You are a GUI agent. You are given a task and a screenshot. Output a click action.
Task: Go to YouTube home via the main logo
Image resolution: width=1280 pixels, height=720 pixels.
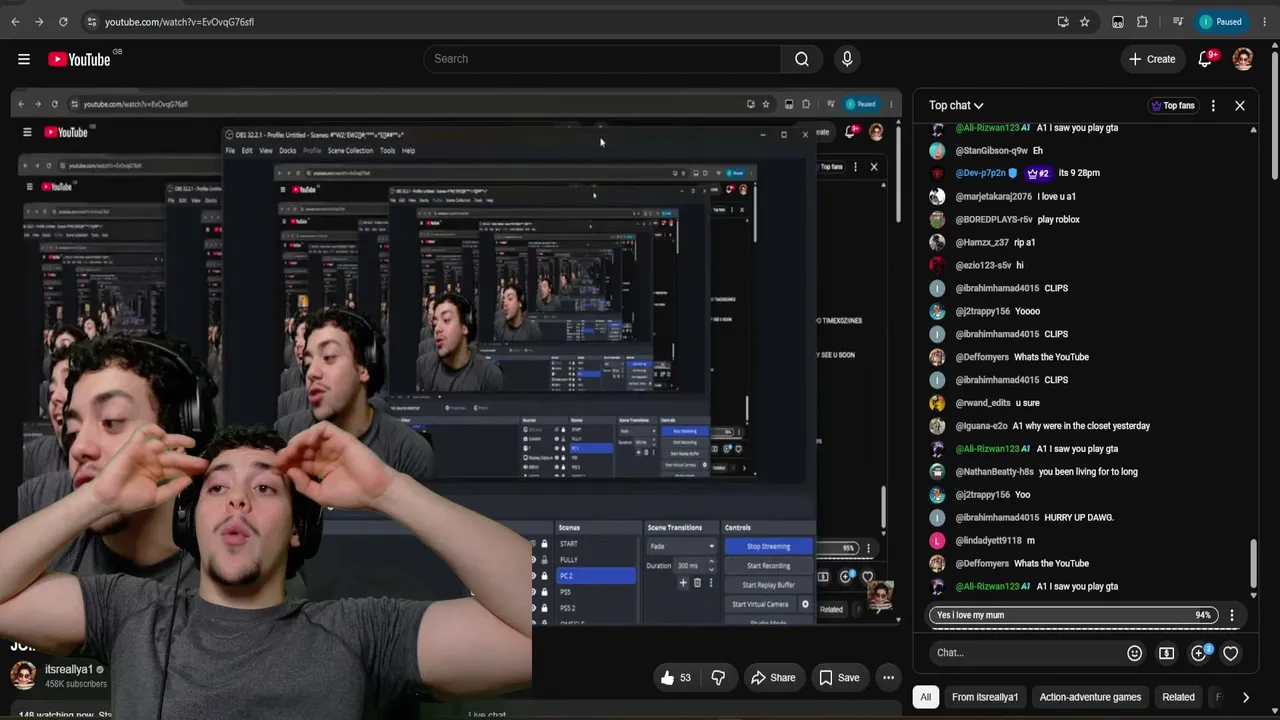pyautogui.click(x=79, y=59)
